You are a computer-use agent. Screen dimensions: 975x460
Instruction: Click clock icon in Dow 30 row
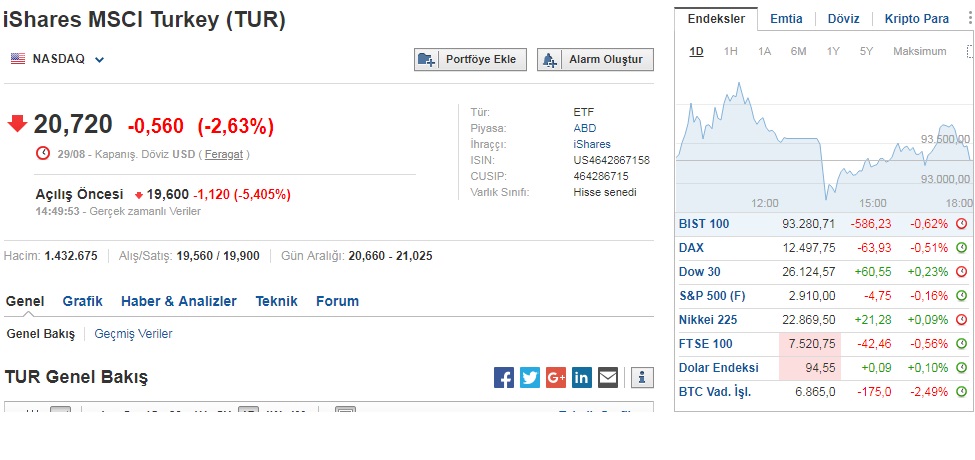[961, 272]
